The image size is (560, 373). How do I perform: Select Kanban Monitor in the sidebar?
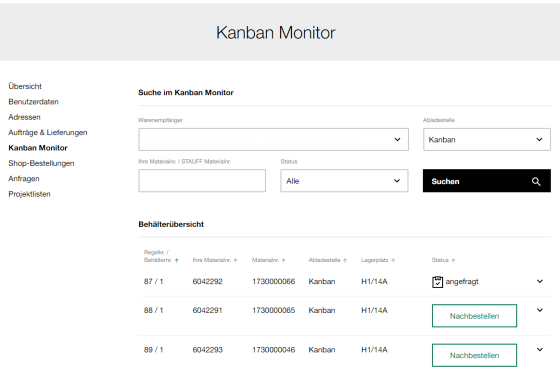coord(38,148)
